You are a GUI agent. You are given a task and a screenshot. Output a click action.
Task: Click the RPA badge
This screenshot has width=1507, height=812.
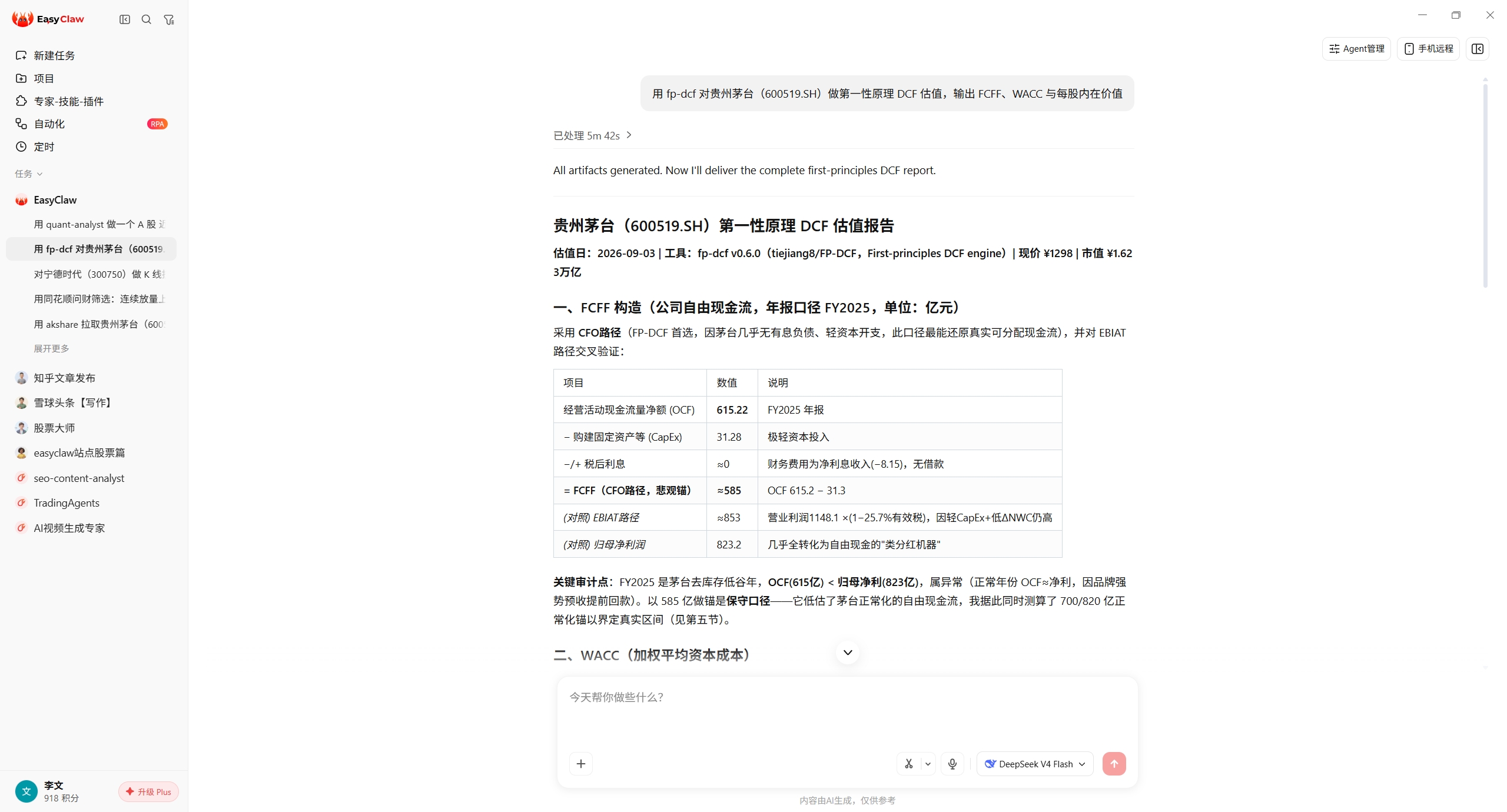tap(157, 124)
